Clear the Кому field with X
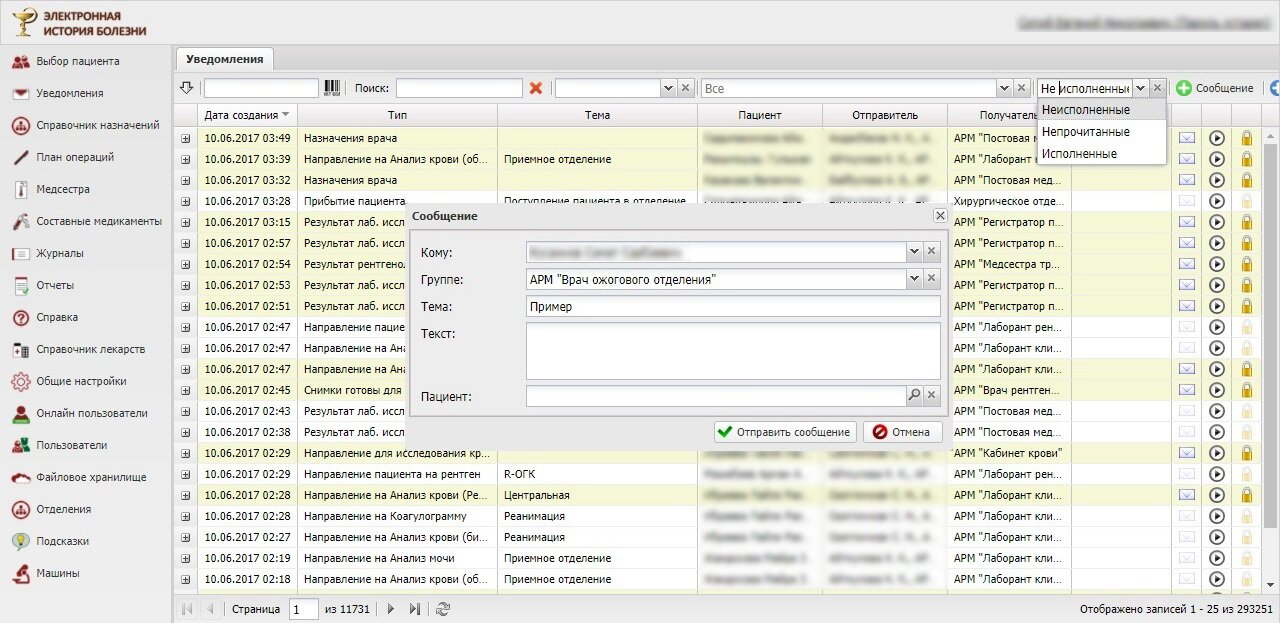Image resolution: width=1280 pixels, height=623 pixels. point(932,252)
